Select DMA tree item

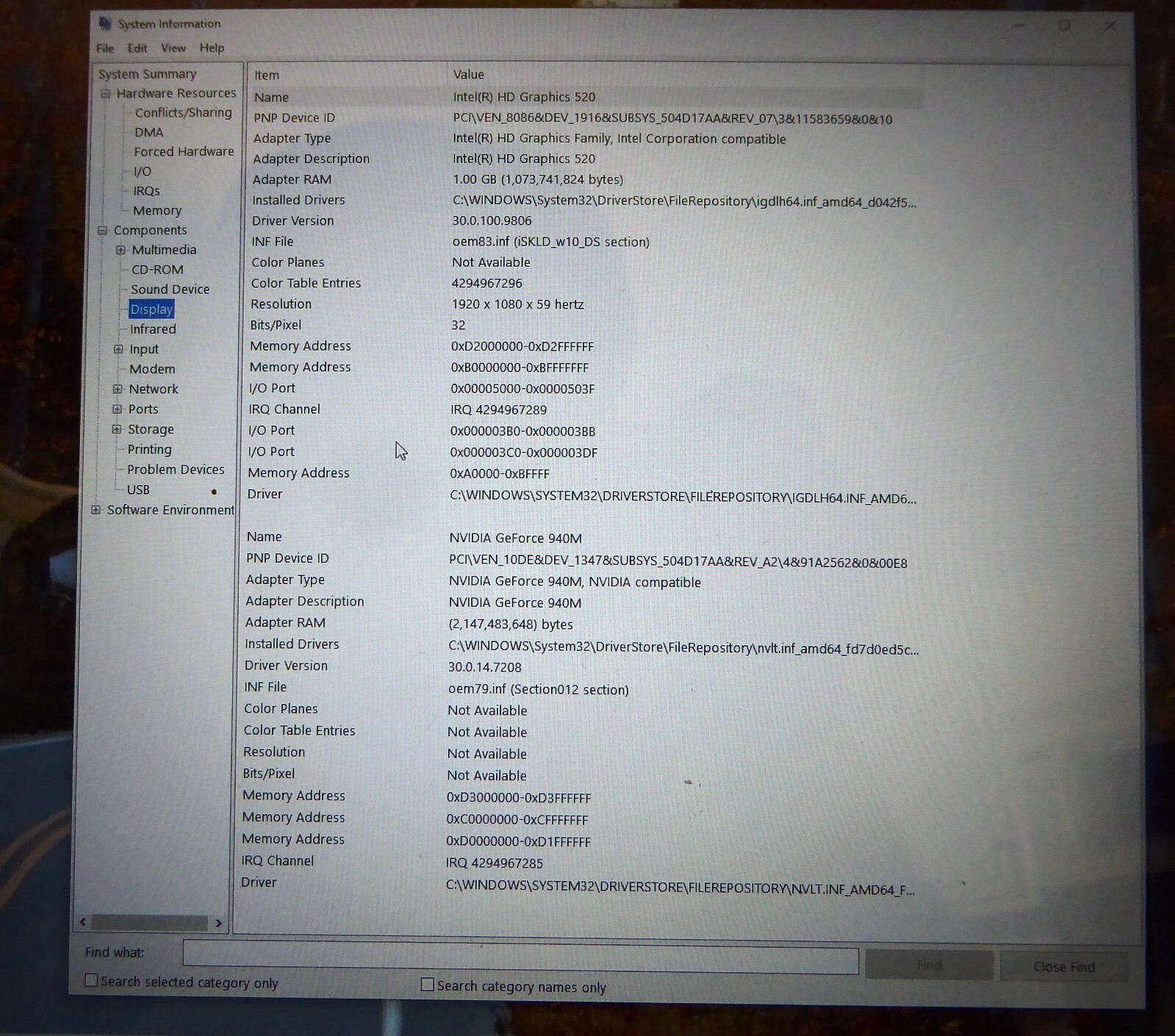tap(149, 133)
